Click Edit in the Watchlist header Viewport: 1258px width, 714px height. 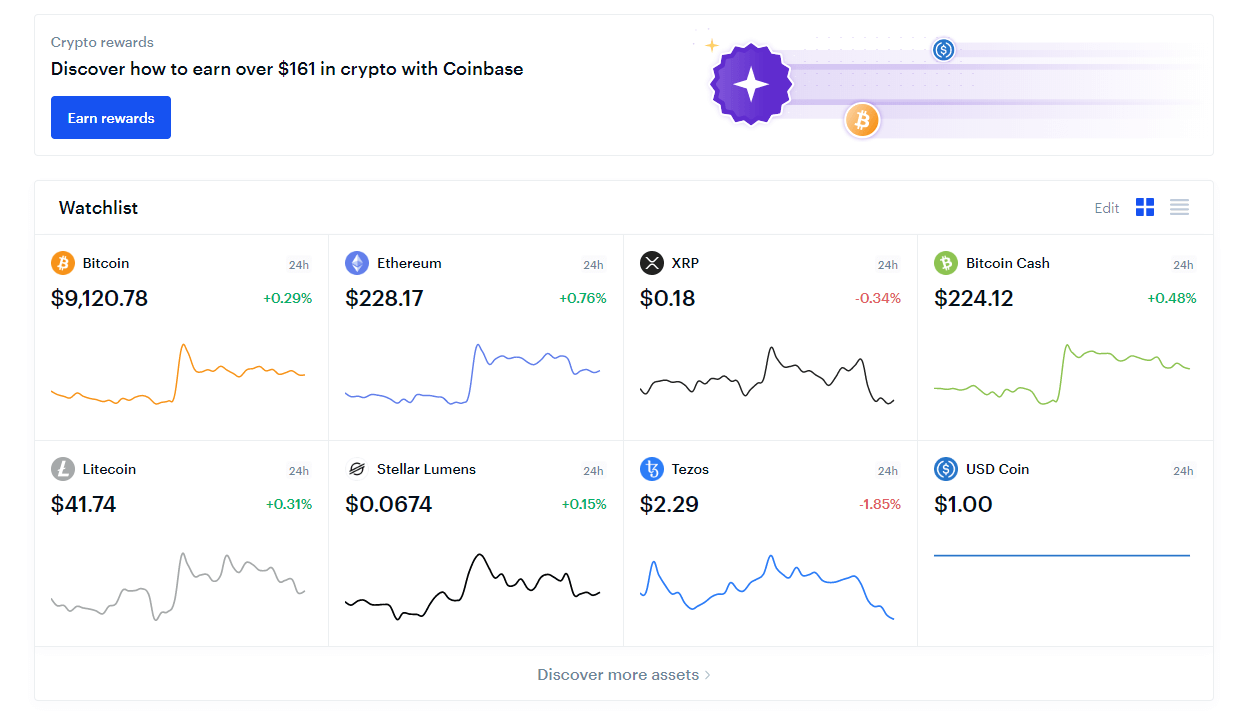1107,208
